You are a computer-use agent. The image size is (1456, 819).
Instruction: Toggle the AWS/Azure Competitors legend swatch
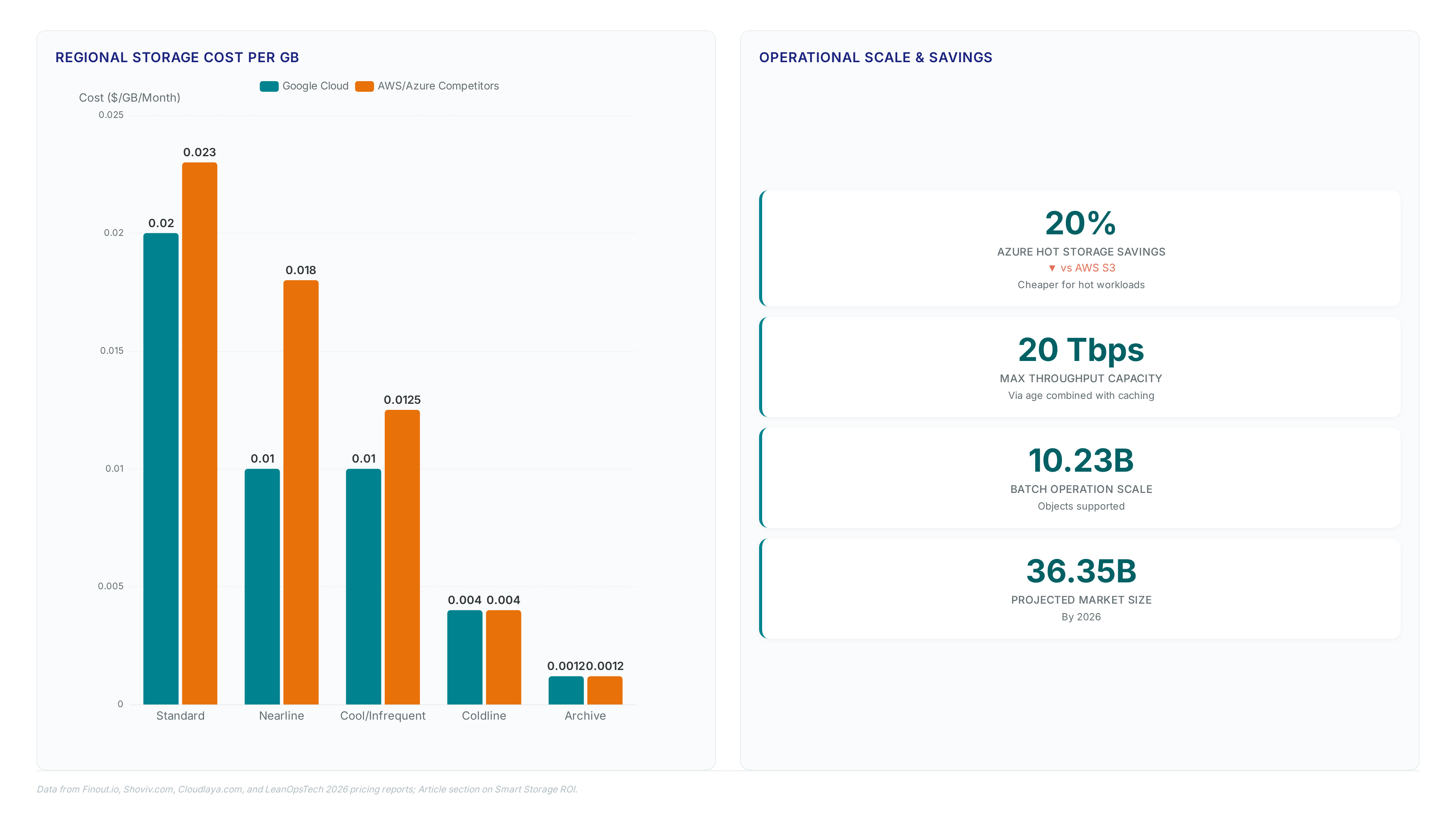click(x=364, y=86)
